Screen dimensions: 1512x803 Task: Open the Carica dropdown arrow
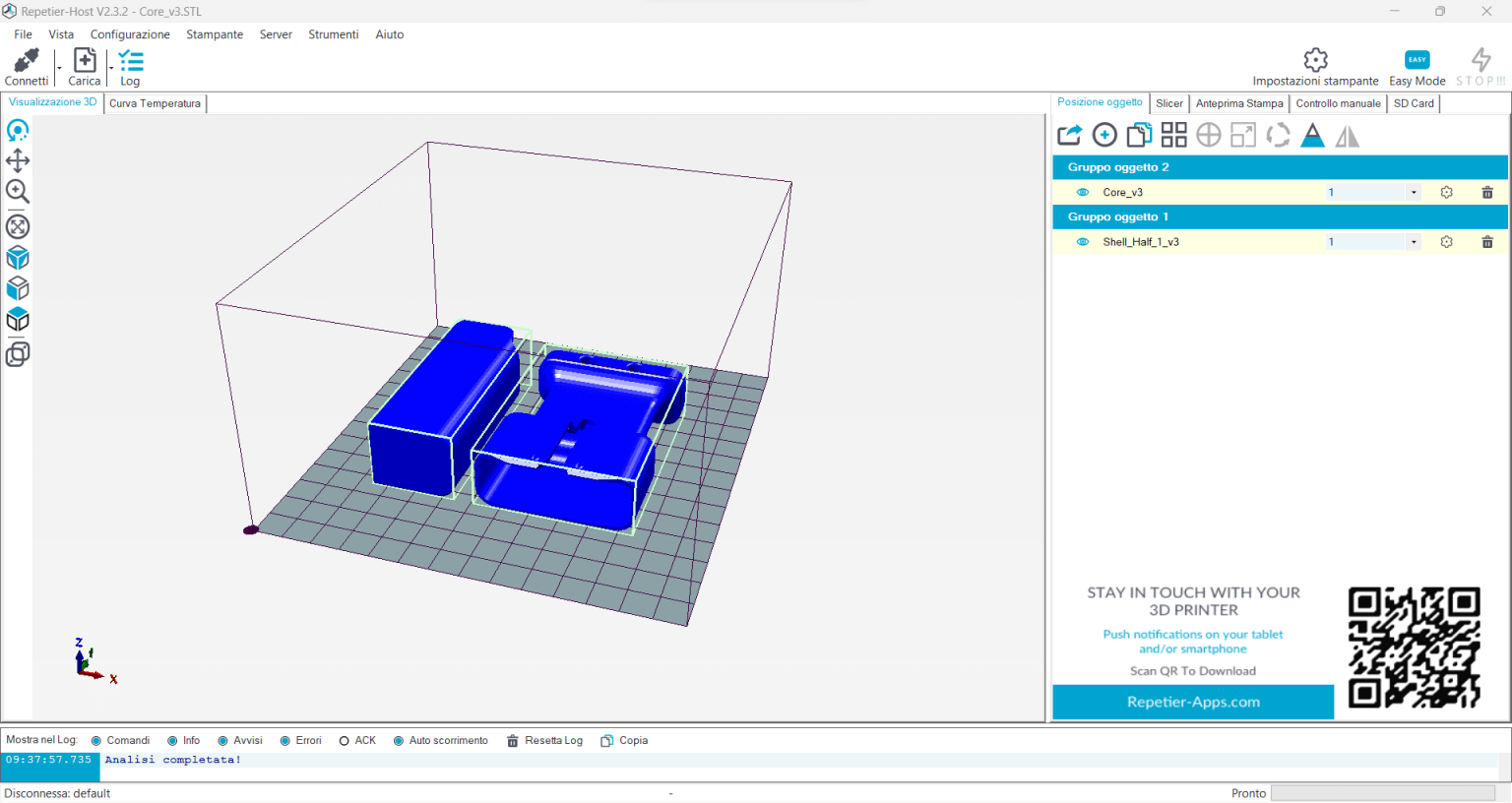click(x=109, y=67)
